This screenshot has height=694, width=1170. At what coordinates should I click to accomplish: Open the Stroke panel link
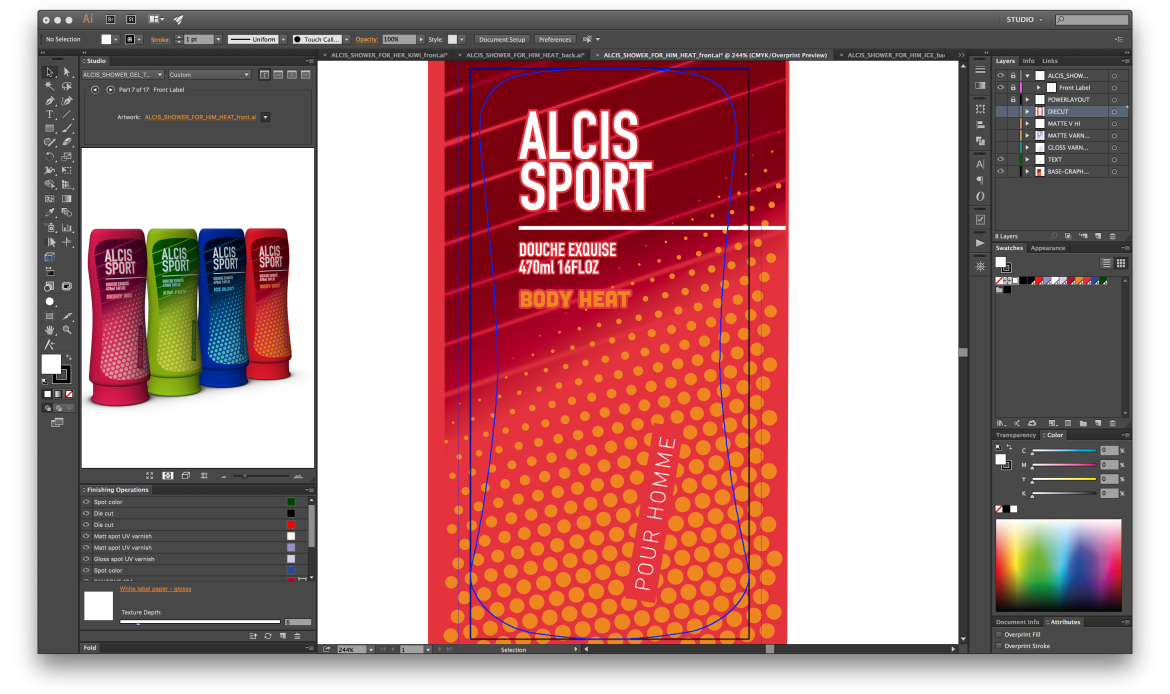(x=160, y=40)
